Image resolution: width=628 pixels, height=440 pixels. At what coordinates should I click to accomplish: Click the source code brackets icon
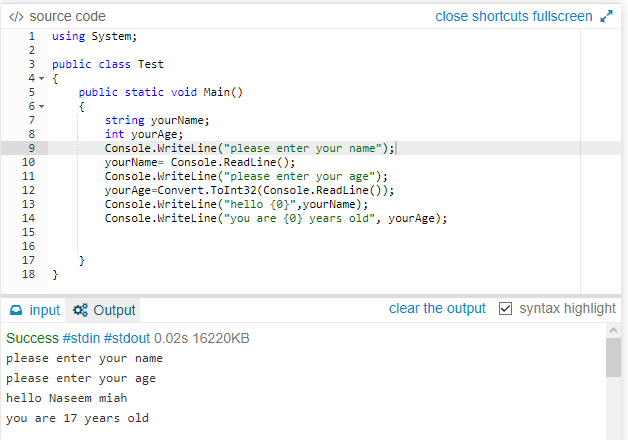(16, 17)
